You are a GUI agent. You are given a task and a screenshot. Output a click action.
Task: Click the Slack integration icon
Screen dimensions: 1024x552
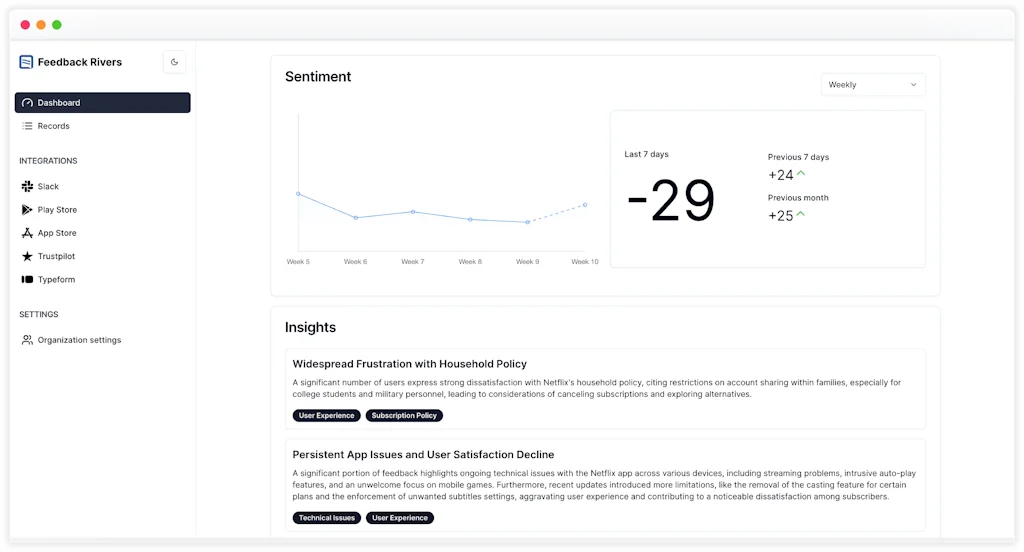pos(27,187)
